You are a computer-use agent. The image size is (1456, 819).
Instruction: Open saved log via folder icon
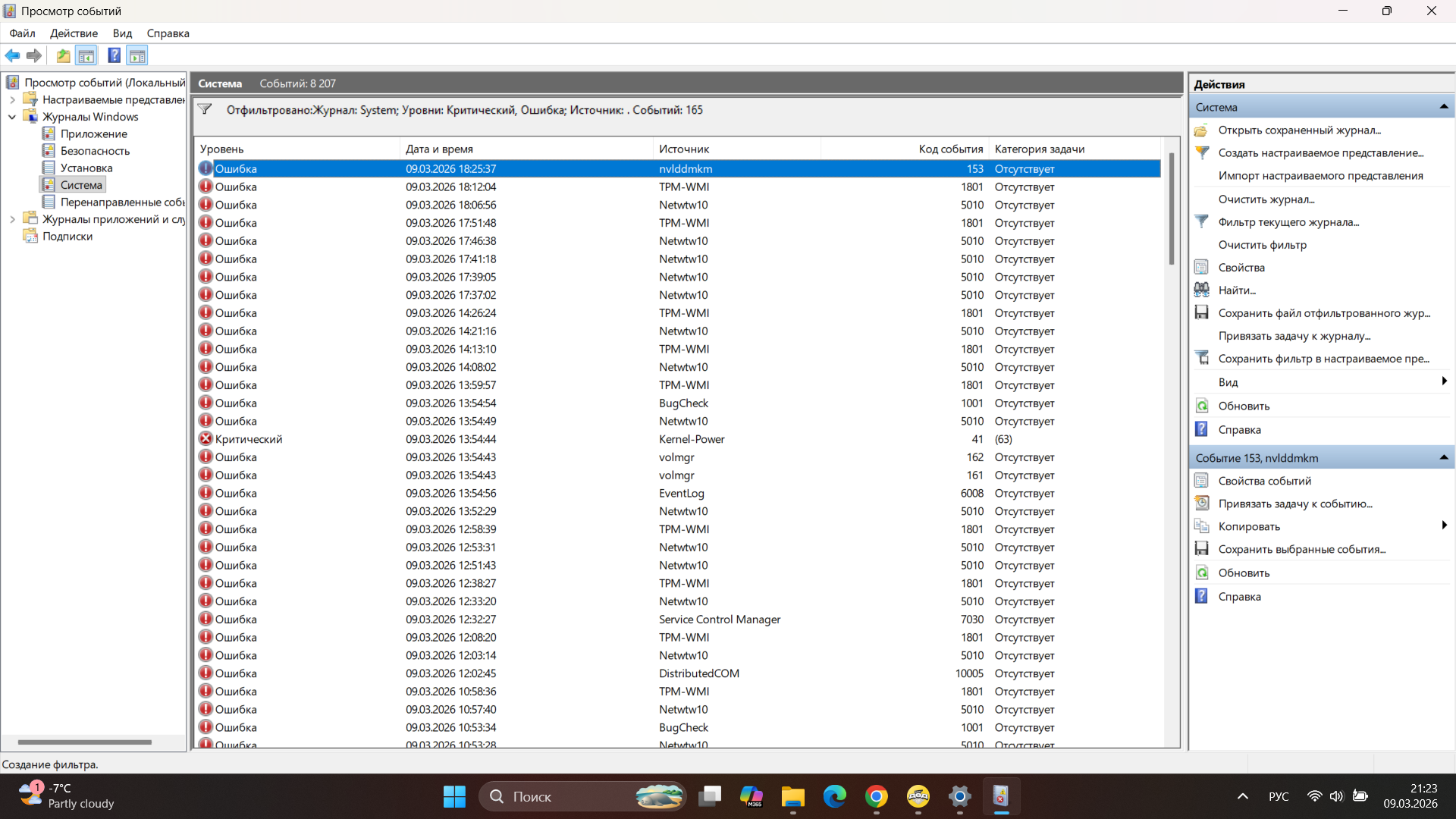[1201, 130]
